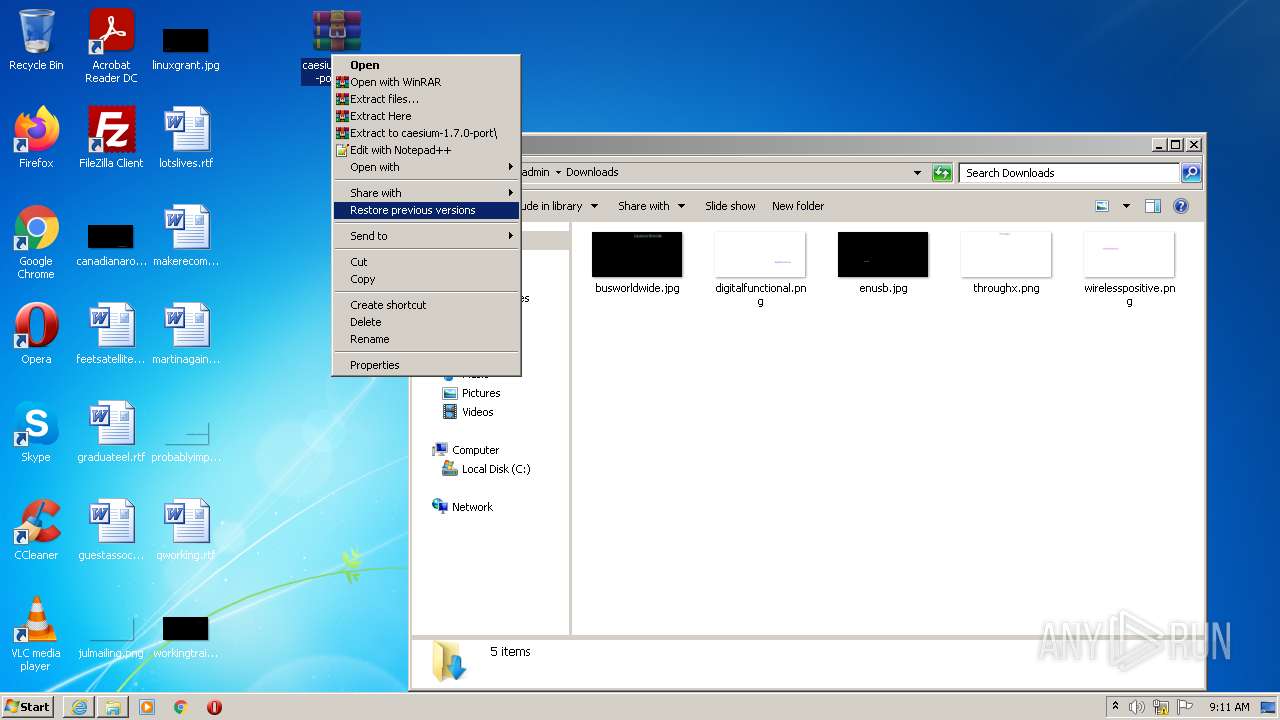Select Computer in navigation pane
The width and height of the screenshot is (1280, 720).
point(465,450)
